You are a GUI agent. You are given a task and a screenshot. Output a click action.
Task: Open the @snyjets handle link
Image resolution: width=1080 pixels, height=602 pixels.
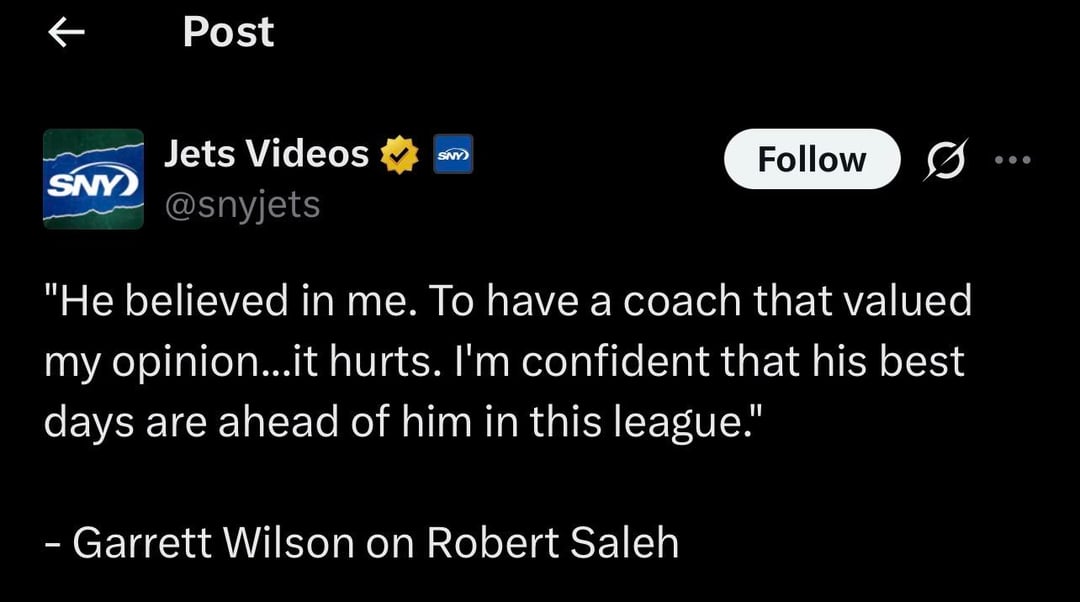pyautogui.click(x=243, y=205)
